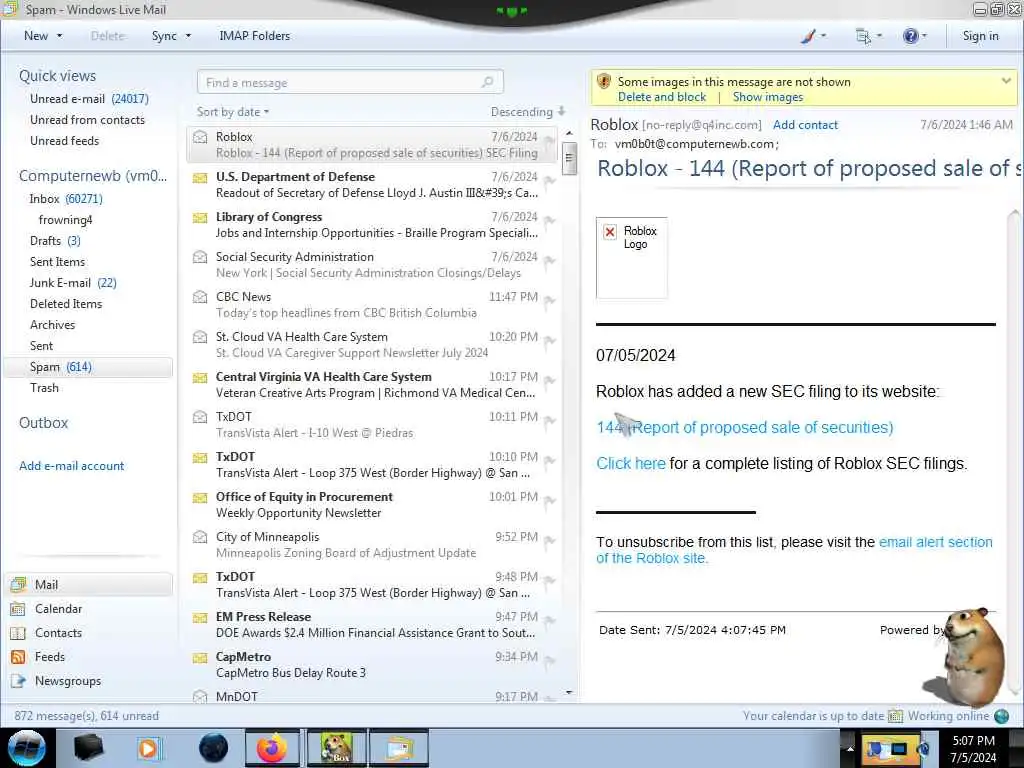Open the paintbrush colorizer icon

tap(808, 36)
